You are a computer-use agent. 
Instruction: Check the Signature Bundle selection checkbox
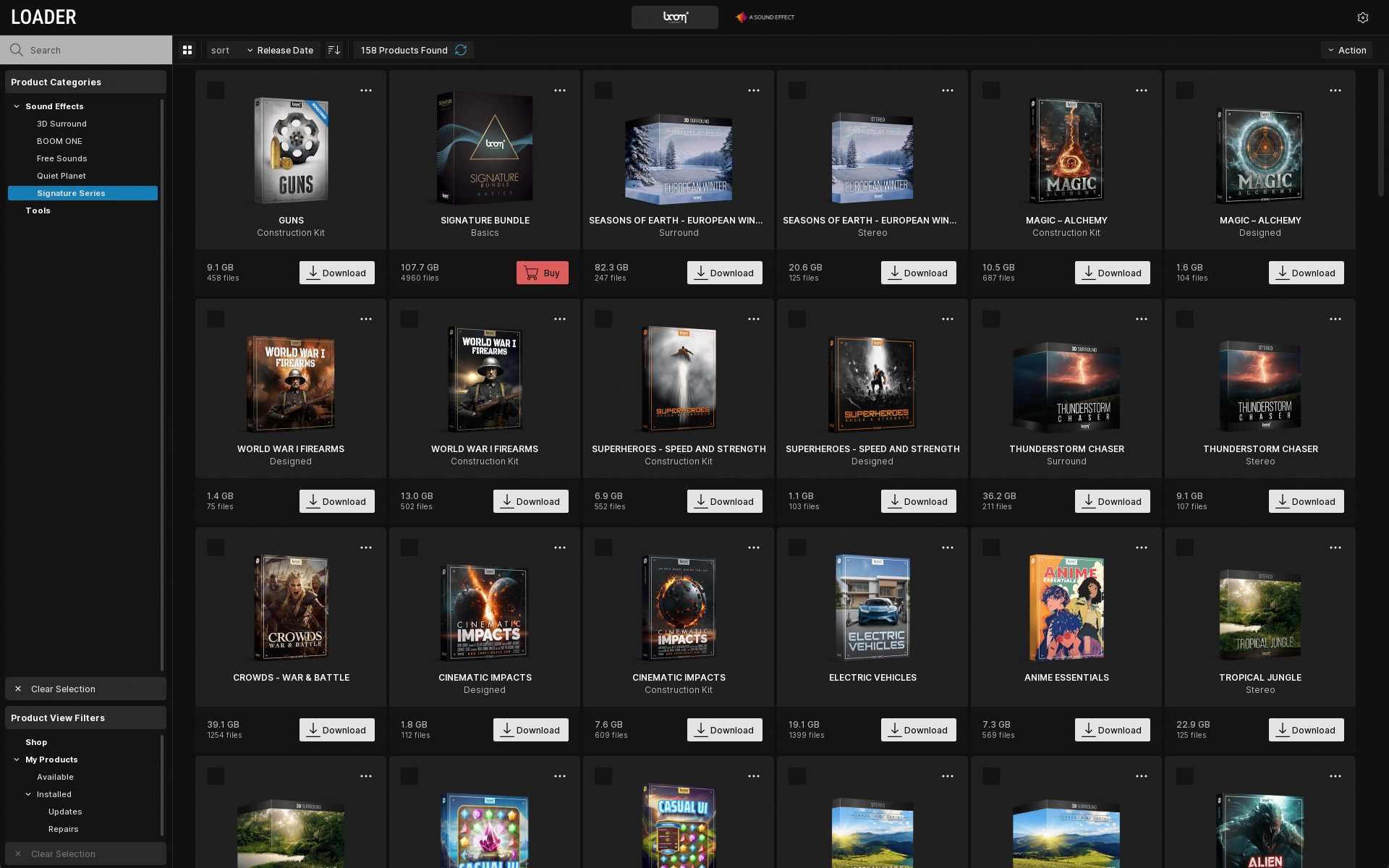pyautogui.click(x=409, y=90)
